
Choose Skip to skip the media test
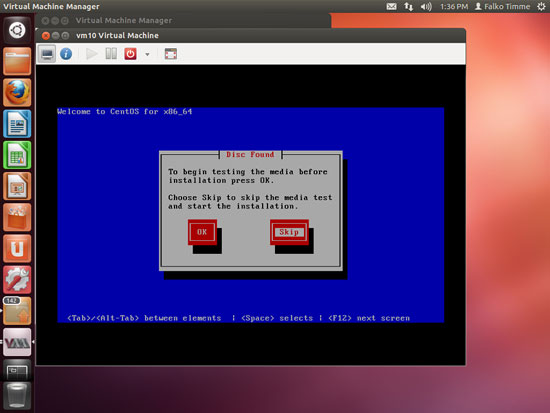click(x=289, y=232)
